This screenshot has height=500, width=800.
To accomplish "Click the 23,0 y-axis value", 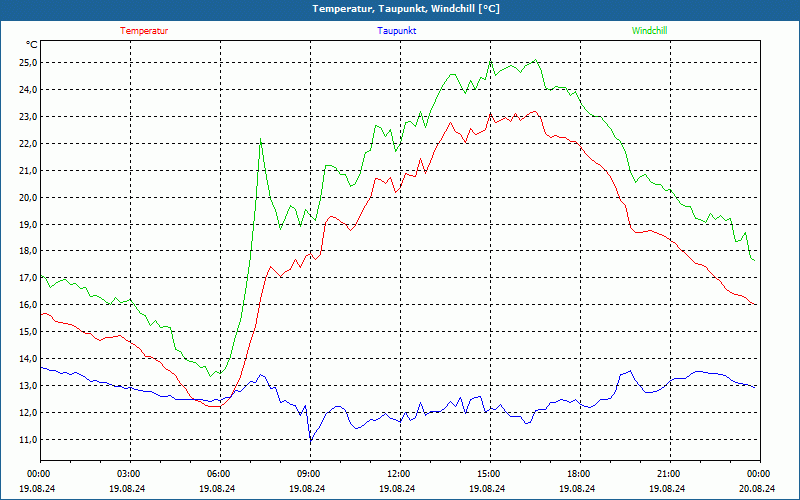I will point(28,117).
